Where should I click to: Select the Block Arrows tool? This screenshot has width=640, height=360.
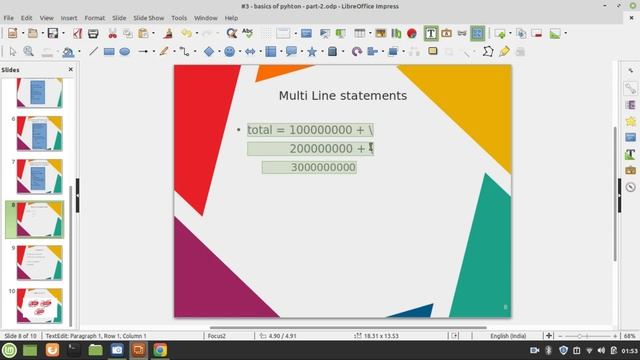coord(250,51)
